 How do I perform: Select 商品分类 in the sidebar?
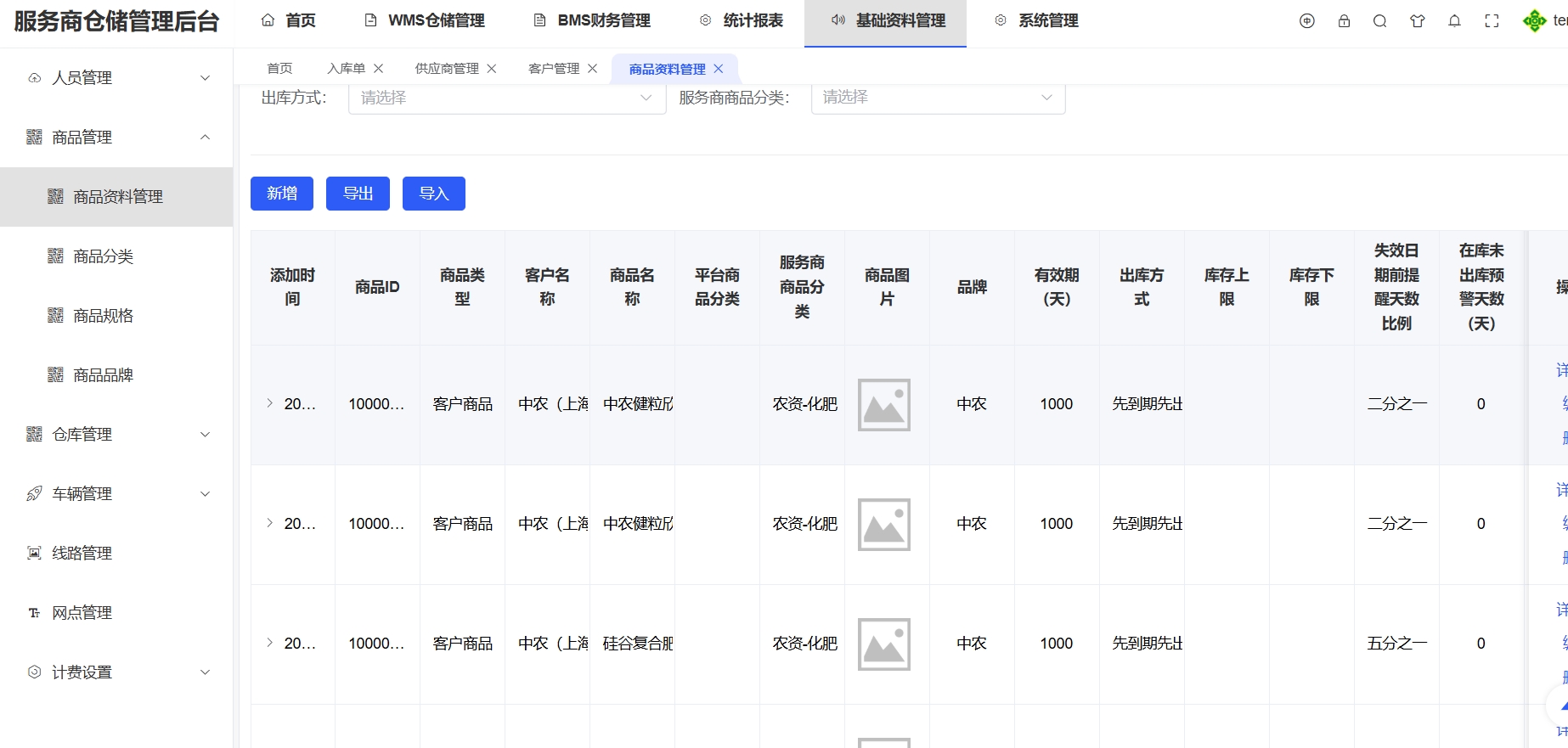pos(103,256)
